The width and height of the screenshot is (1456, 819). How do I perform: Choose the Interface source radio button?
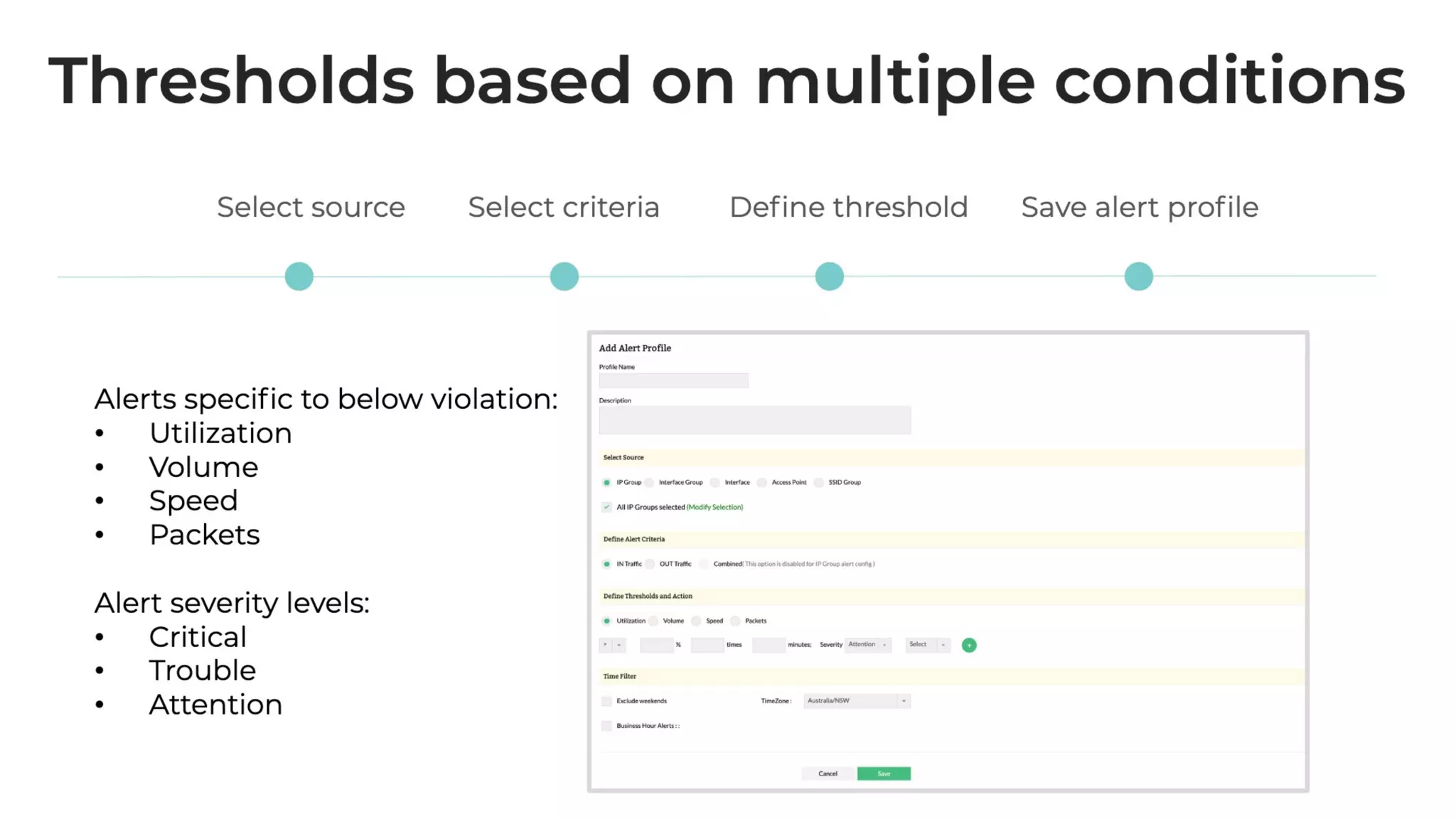(715, 483)
